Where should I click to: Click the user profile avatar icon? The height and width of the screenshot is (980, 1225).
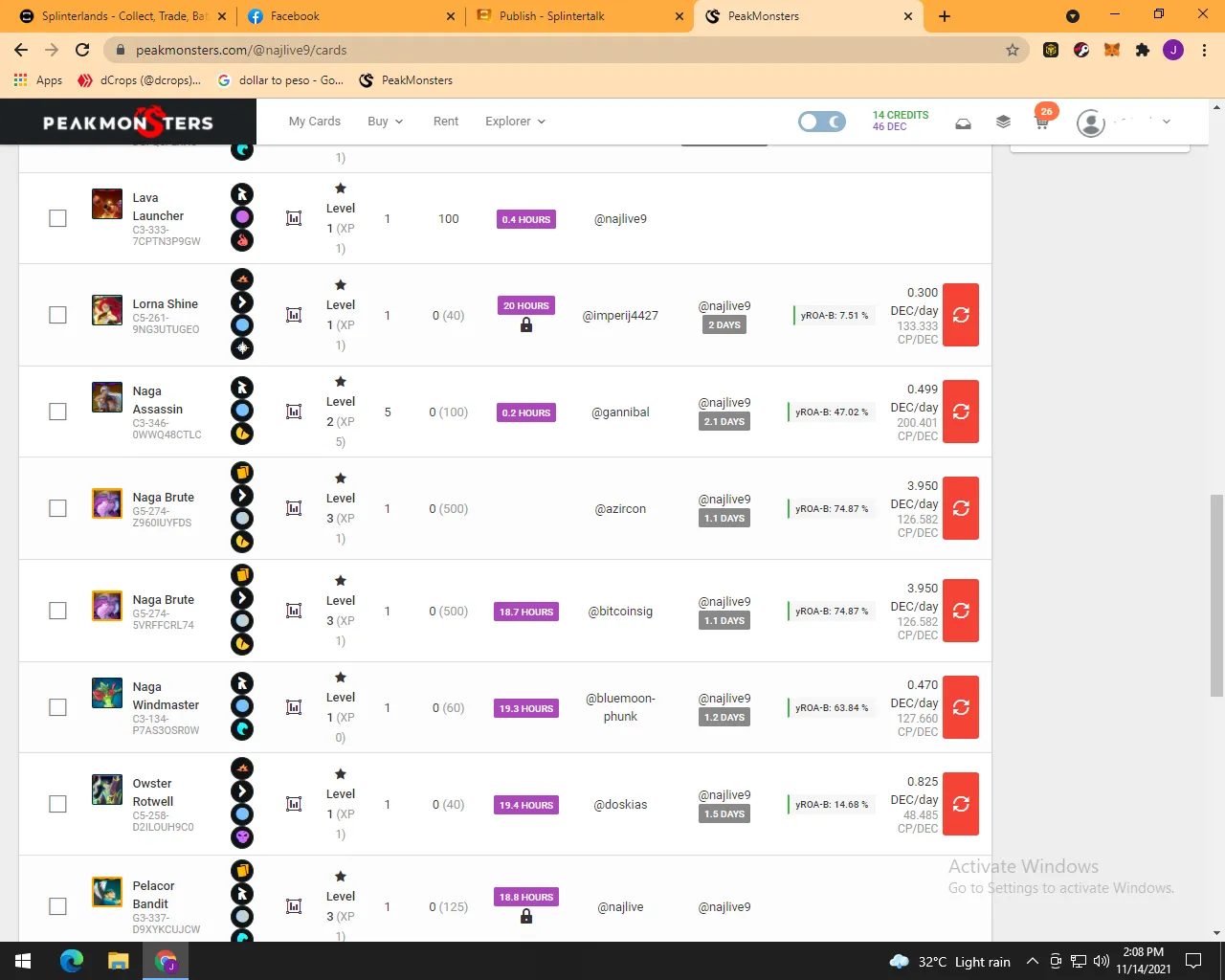1091,122
